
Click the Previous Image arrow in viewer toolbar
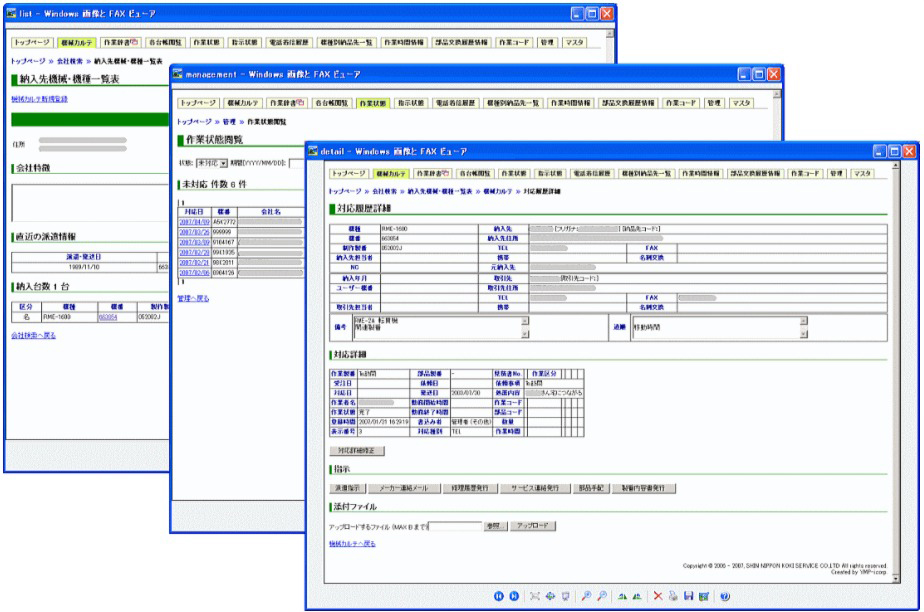(497, 597)
